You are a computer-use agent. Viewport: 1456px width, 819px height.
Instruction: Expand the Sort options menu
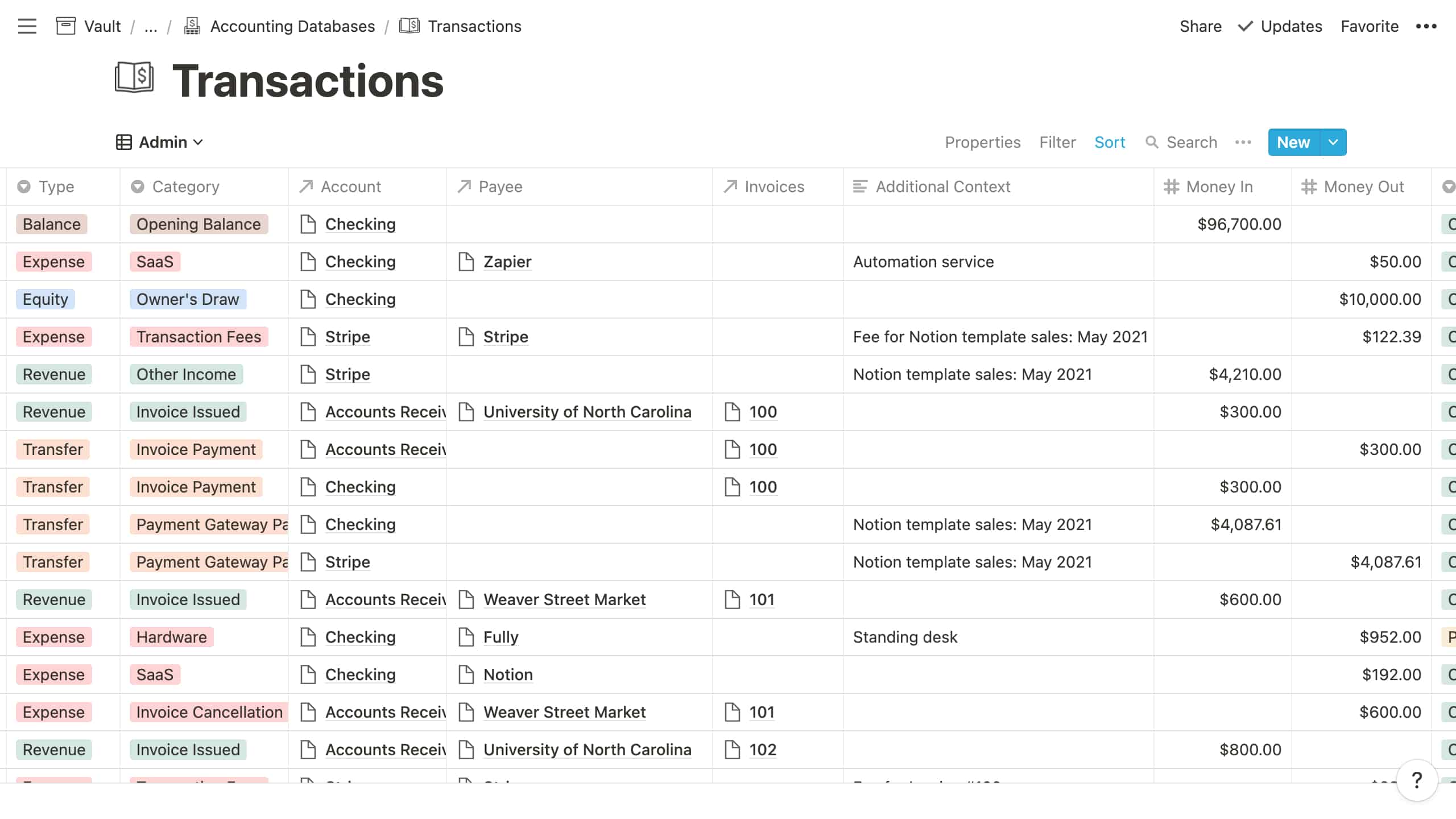[1109, 142]
